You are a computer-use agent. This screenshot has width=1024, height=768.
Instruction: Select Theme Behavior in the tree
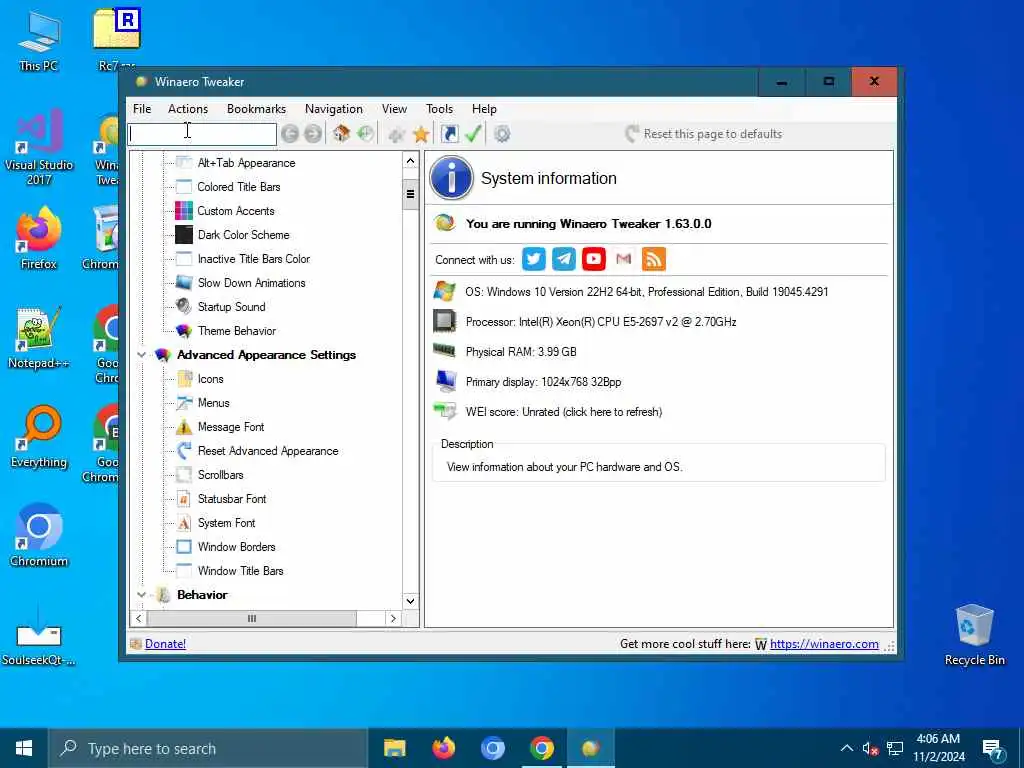pyautogui.click(x=237, y=330)
